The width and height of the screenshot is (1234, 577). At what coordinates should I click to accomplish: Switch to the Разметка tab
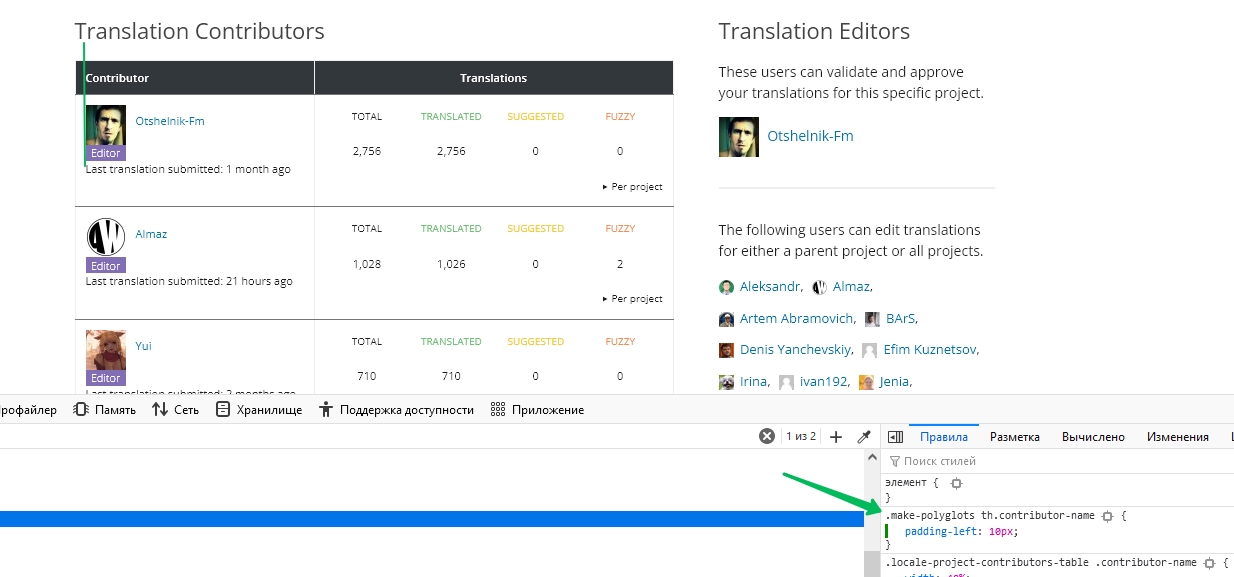pyautogui.click(x=1014, y=437)
